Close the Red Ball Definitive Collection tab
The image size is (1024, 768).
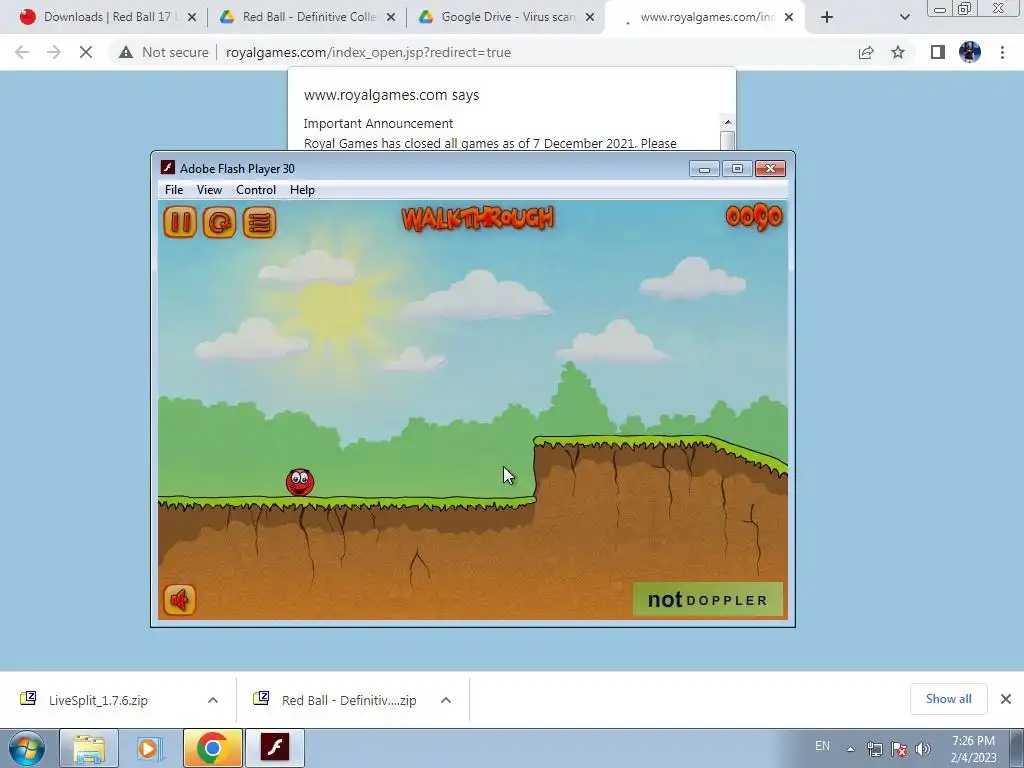click(391, 18)
